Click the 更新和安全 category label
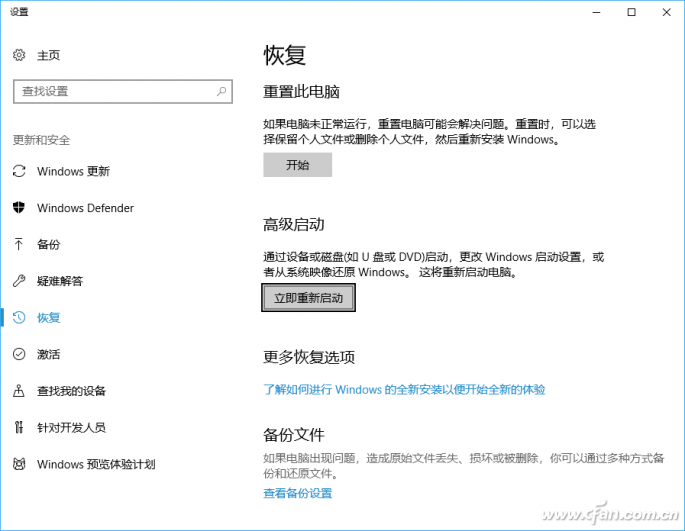This screenshot has height=531, width=685. pos(42,140)
